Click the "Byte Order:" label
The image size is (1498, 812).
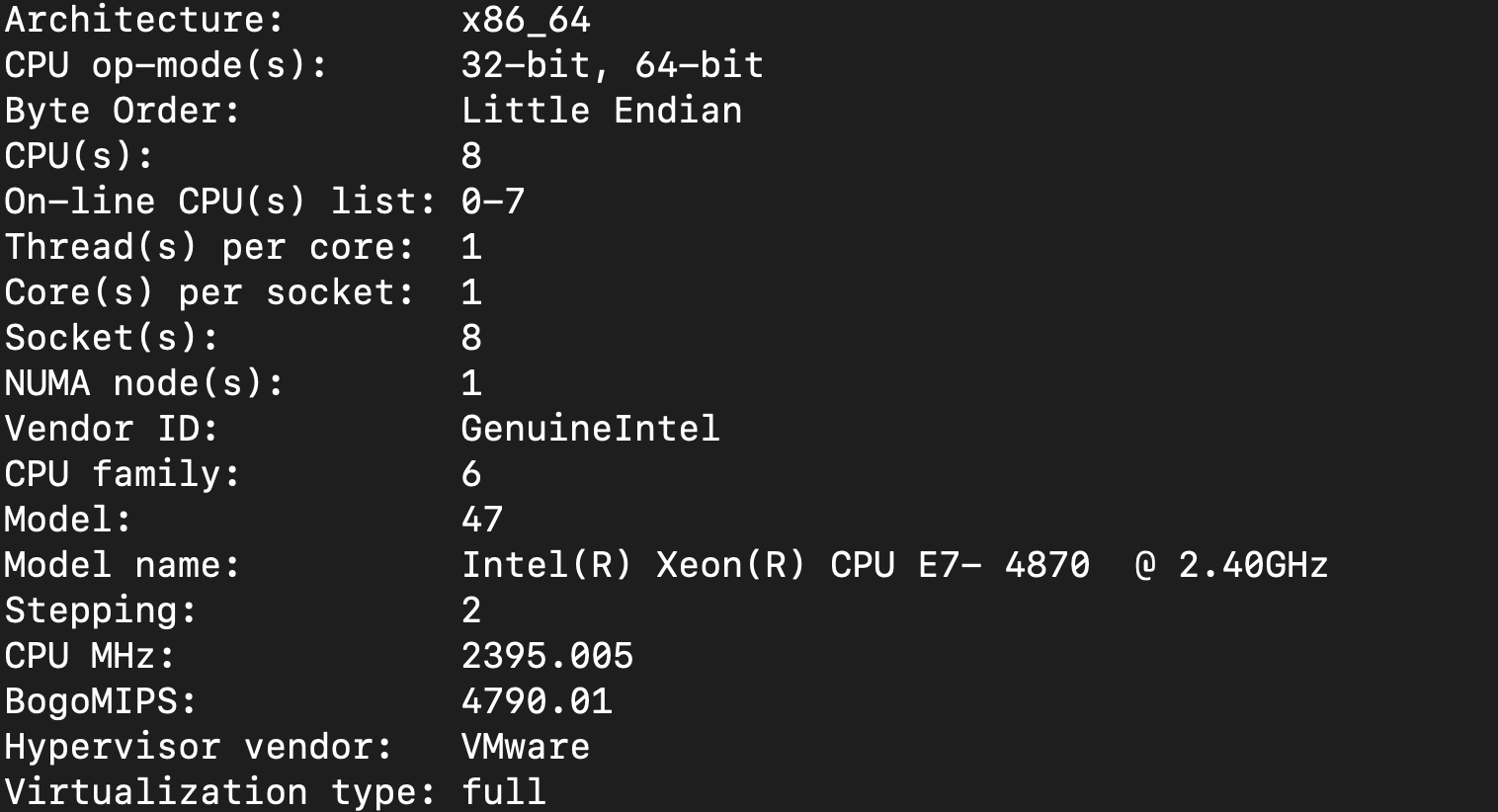(x=123, y=111)
